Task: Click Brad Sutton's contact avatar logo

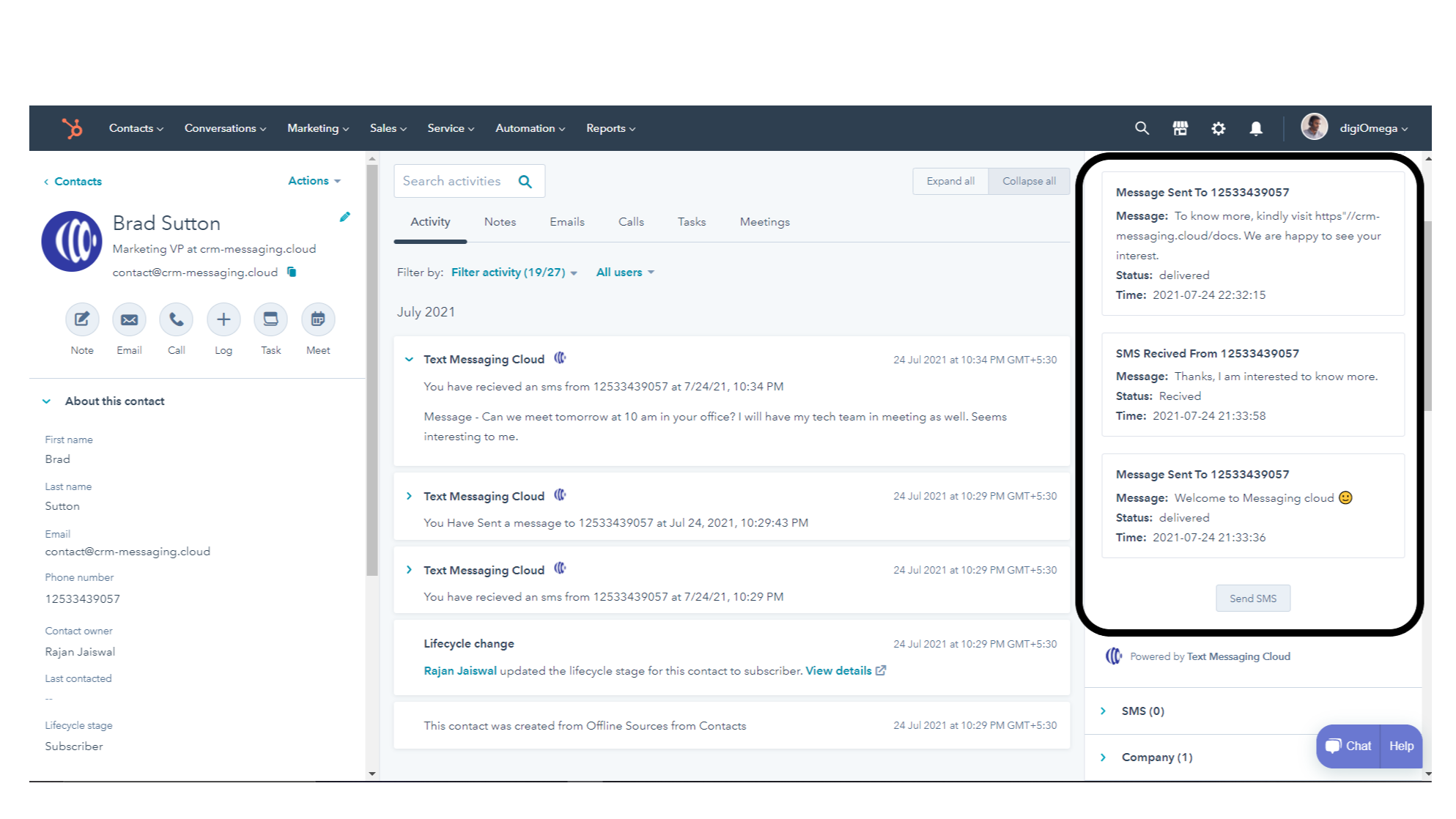Action: click(x=72, y=241)
